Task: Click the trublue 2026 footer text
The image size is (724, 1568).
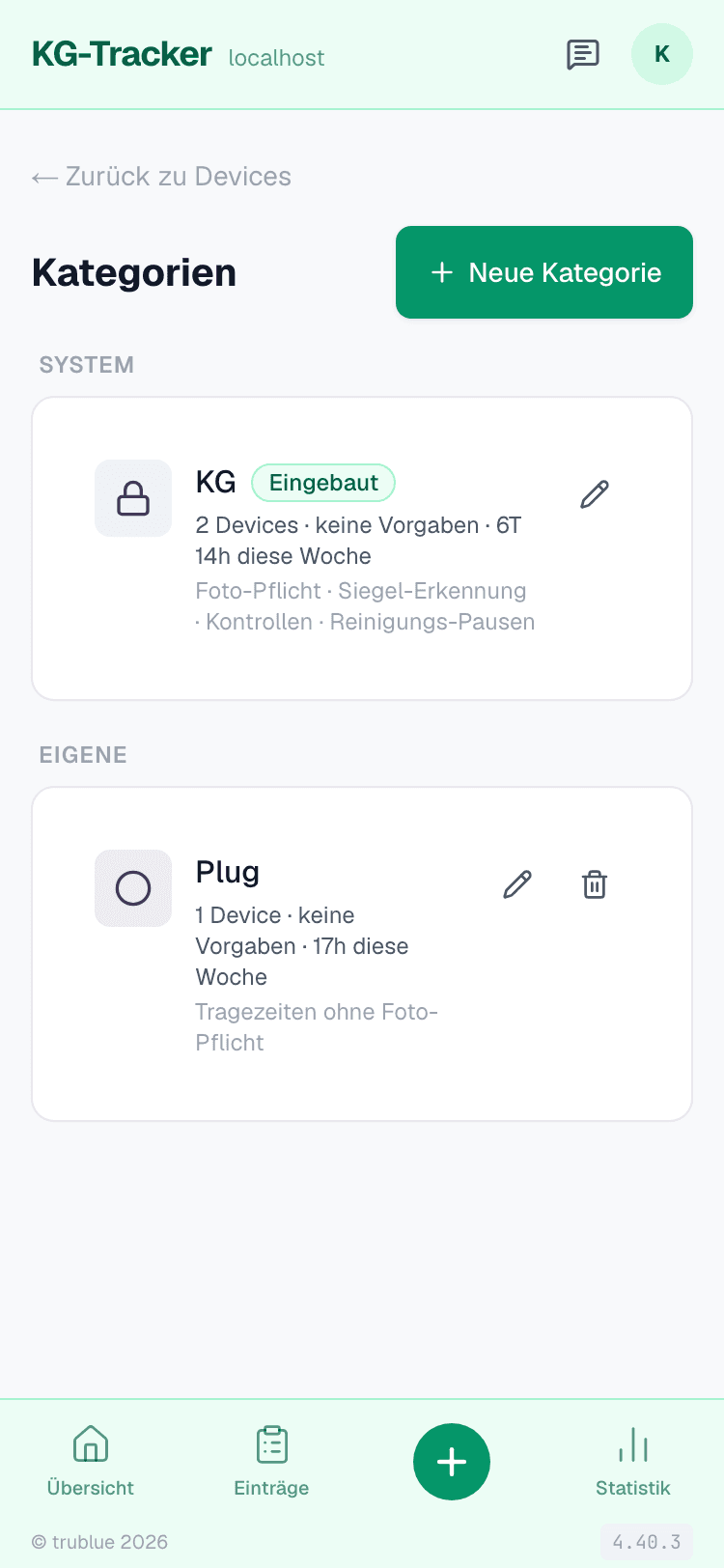Action: tap(100, 1542)
